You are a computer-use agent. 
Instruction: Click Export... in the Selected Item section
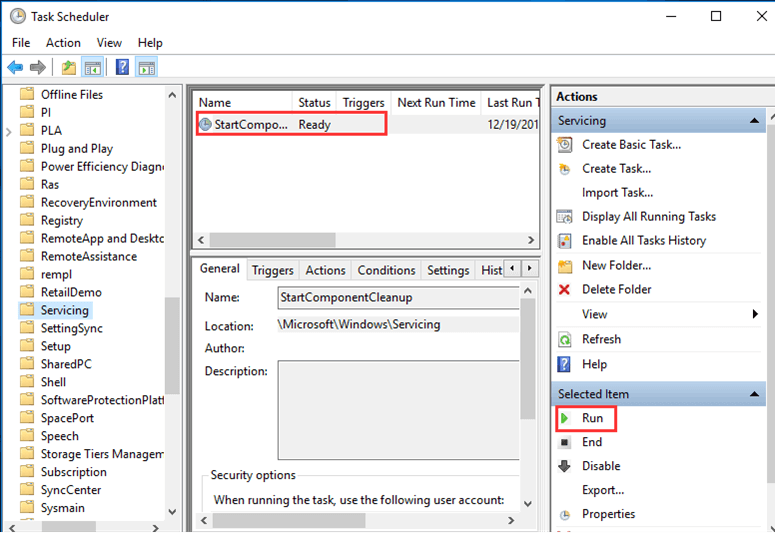tap(603, 490)
